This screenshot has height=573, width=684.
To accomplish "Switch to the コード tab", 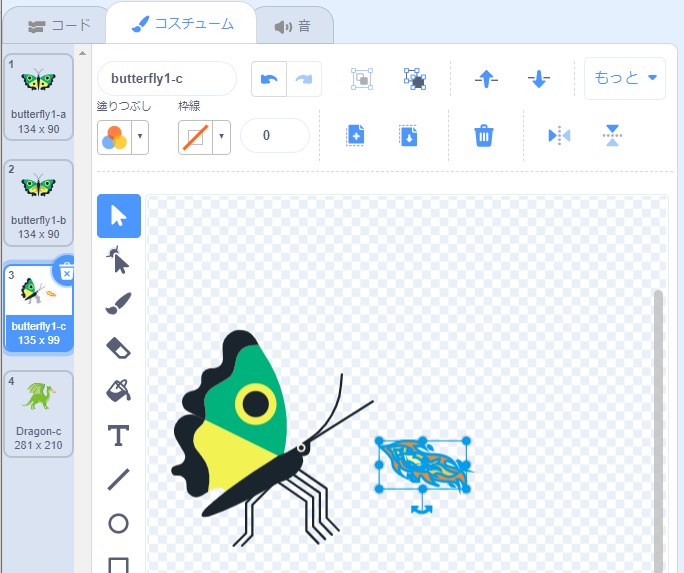I will pos(59,26).
